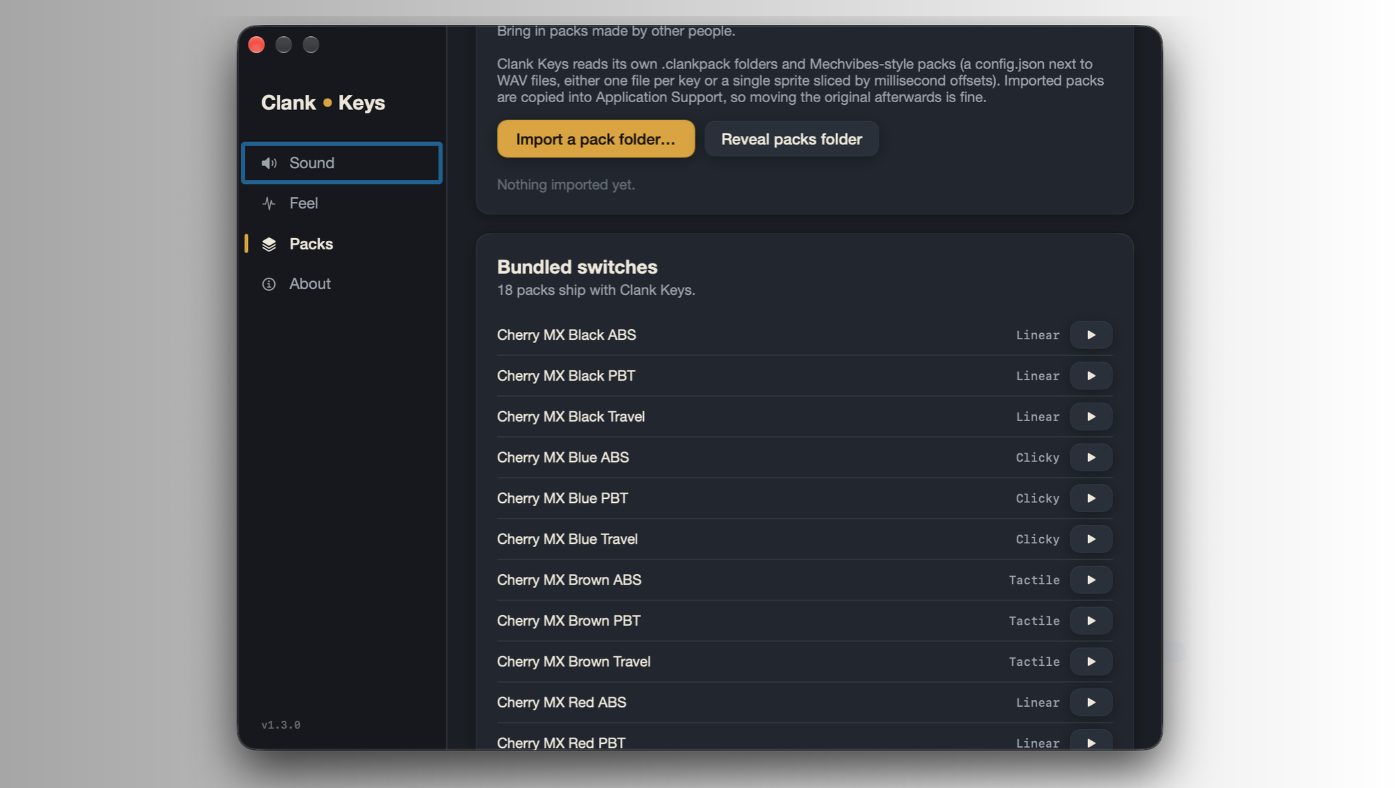The width and height of the screenshot is (1400, 788).
Task: Click the Tactile tag on Cherry MX Brown ABS
Action: 1034,580
